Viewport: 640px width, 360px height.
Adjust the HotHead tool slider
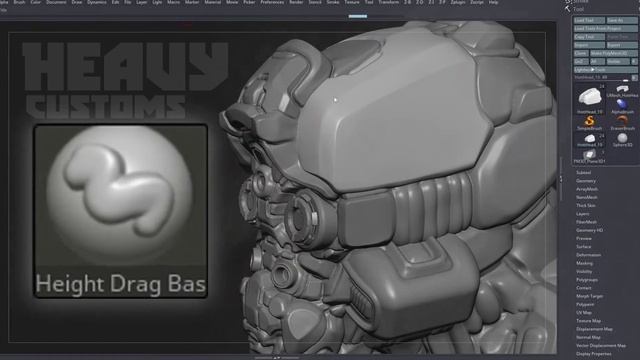[602, 77]
